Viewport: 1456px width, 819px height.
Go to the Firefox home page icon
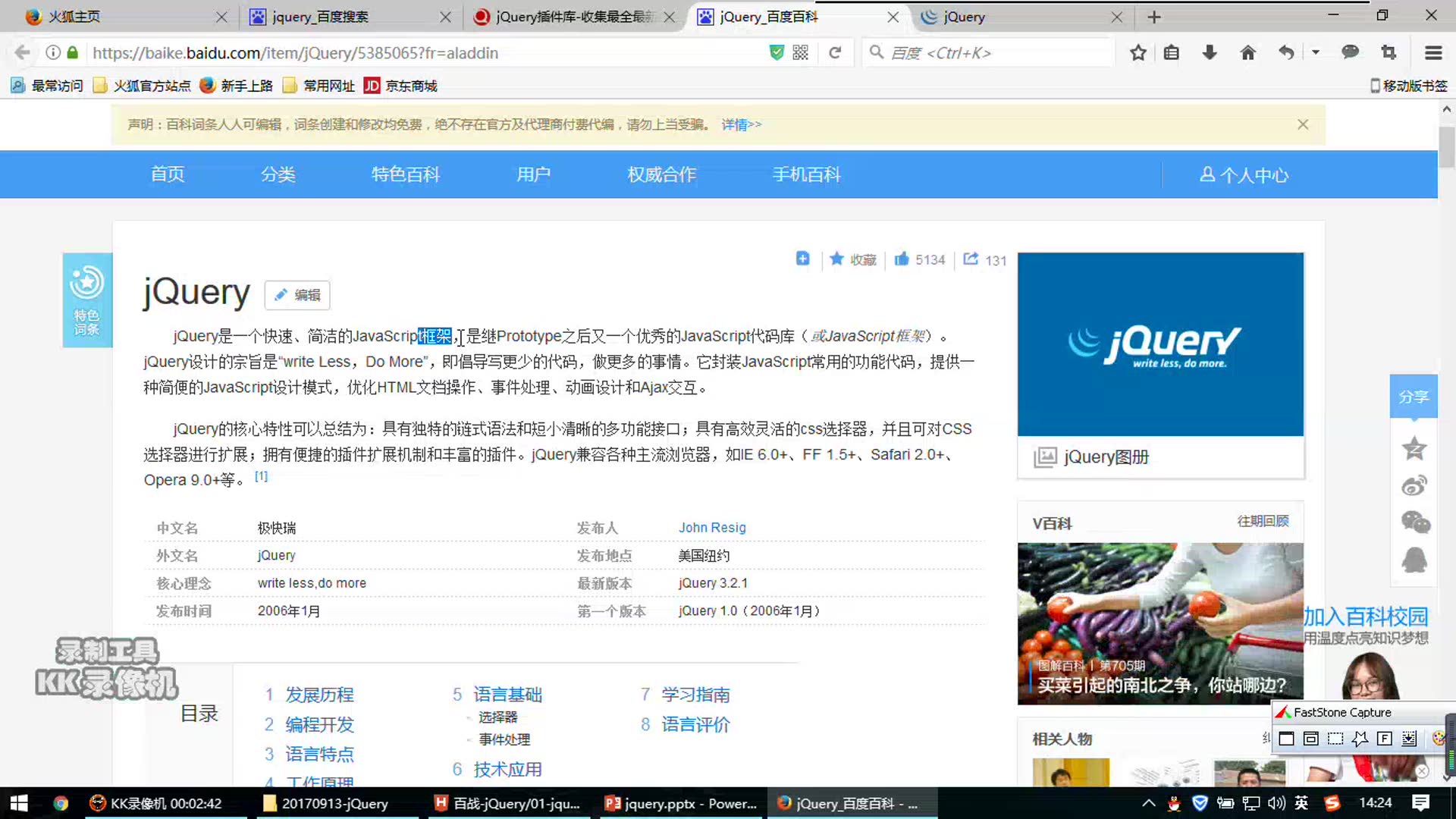(1247, 52)
